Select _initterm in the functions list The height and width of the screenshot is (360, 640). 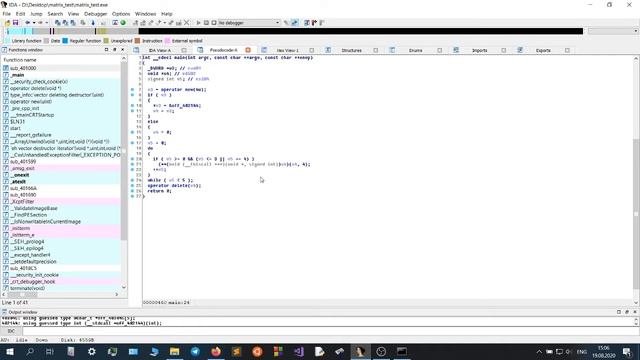(61, 228)
